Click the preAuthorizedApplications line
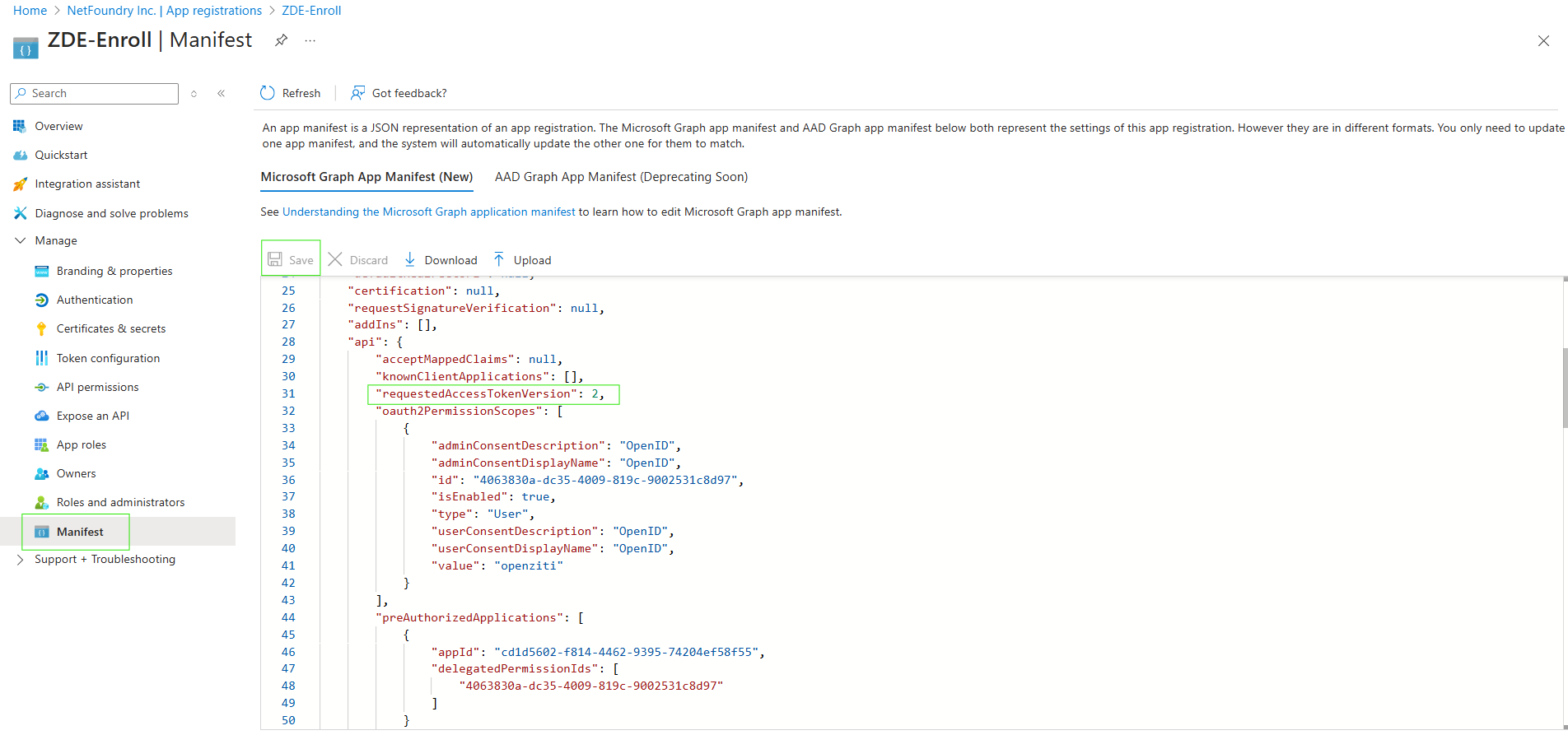Image resolution: width=1568 pixels, height=735 pixels. click(x=479, y=618)
